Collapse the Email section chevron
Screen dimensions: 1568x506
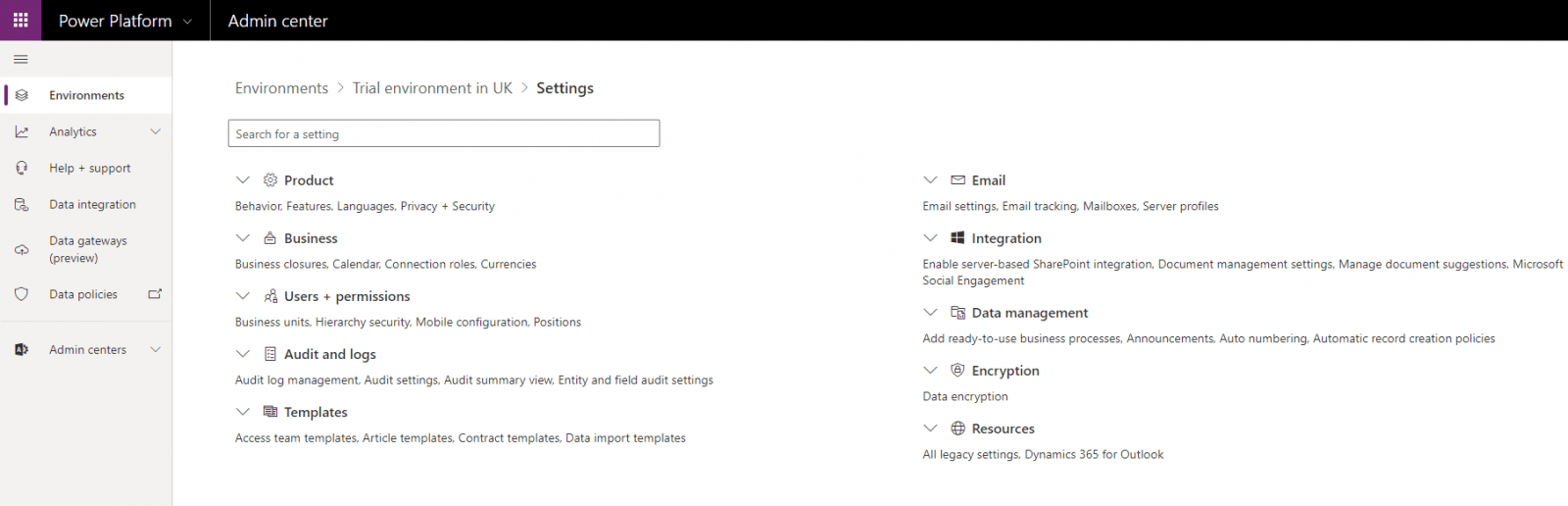(930, 179)
